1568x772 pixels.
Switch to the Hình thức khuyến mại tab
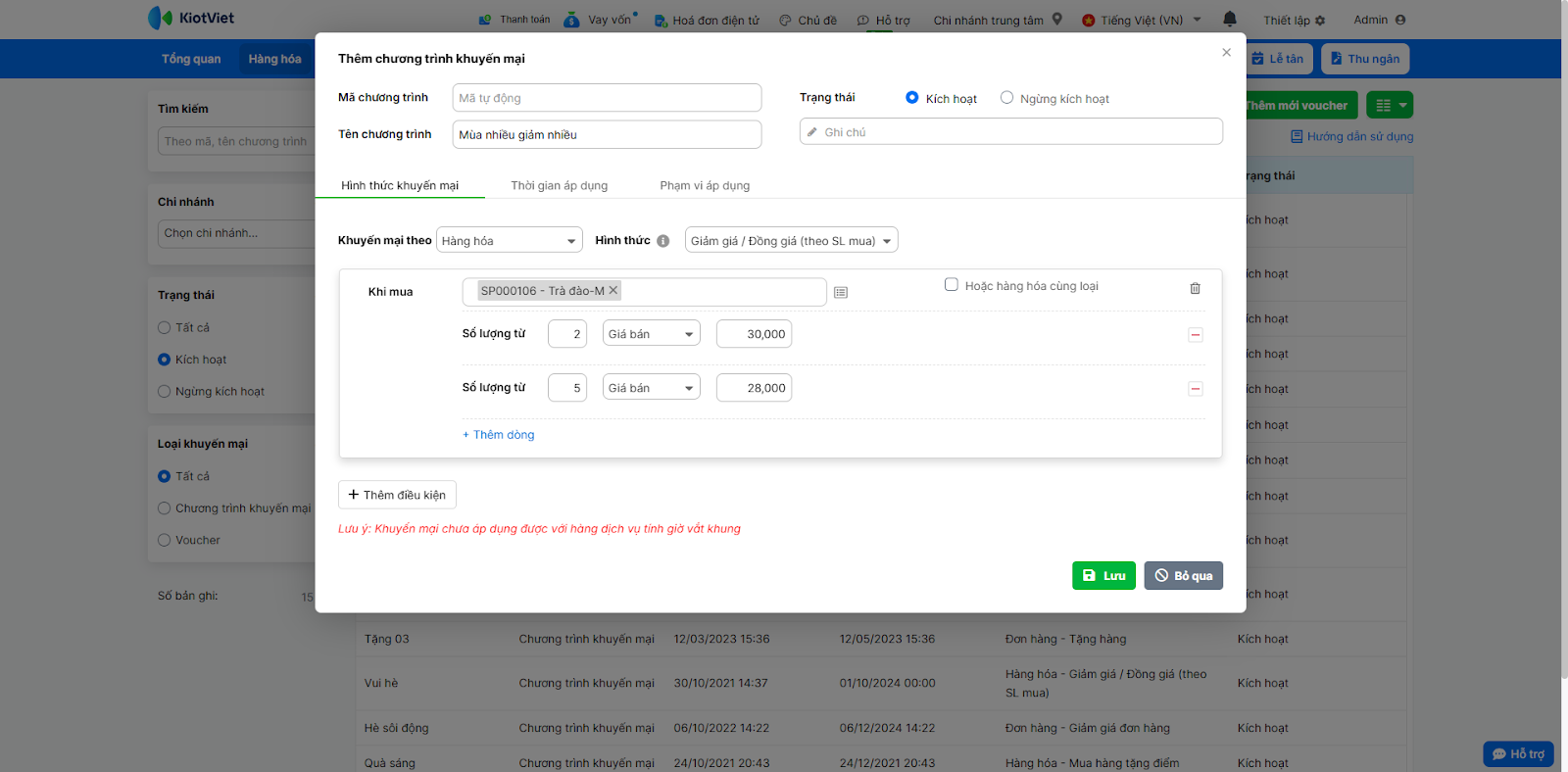tap(400, 185)
